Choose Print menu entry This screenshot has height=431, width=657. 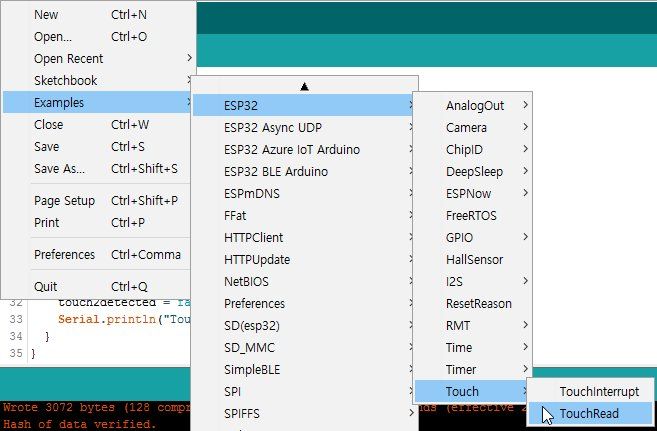[98, 222]
